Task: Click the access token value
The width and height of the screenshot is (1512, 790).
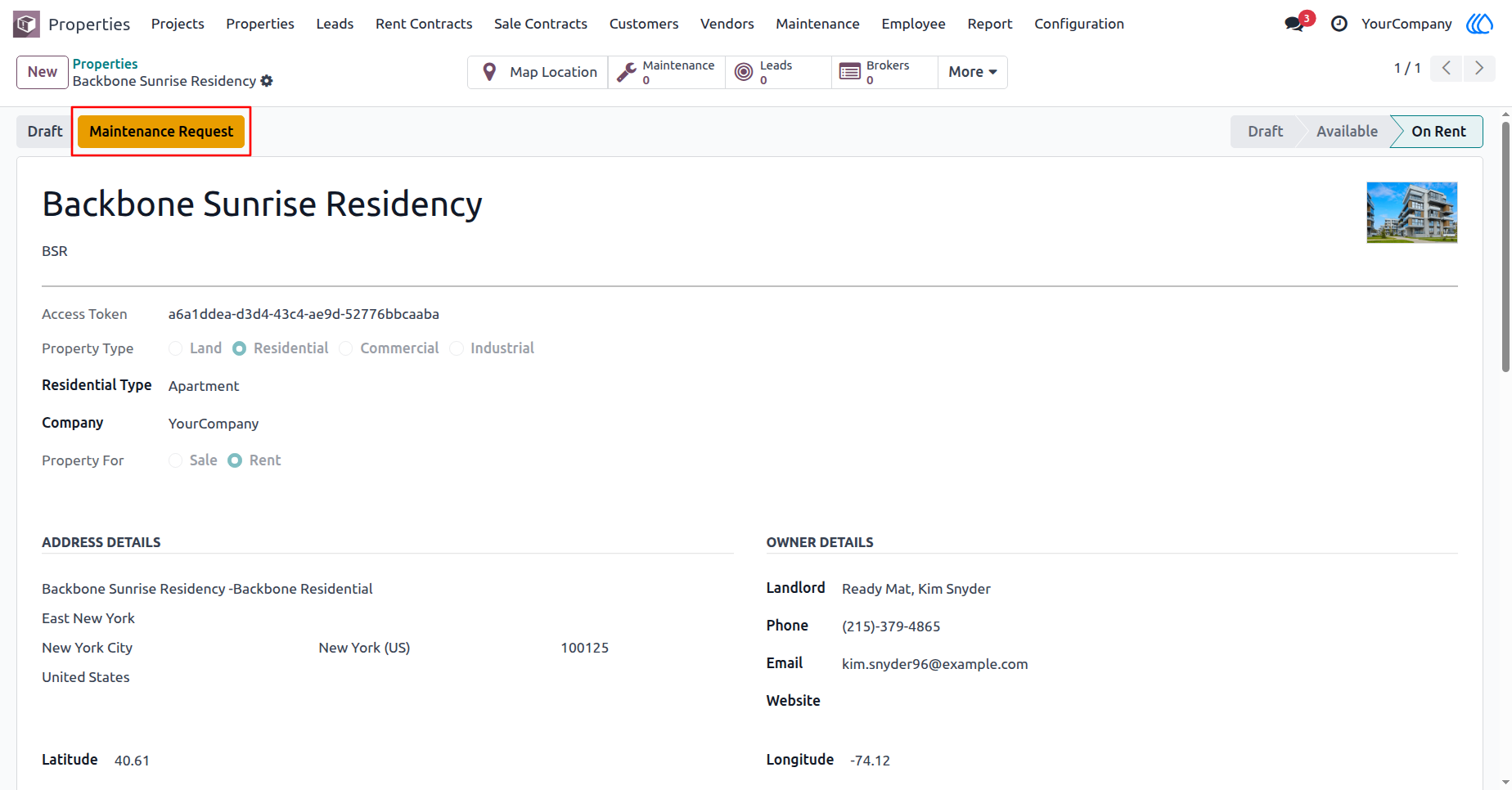Action: tap(304, 314)
